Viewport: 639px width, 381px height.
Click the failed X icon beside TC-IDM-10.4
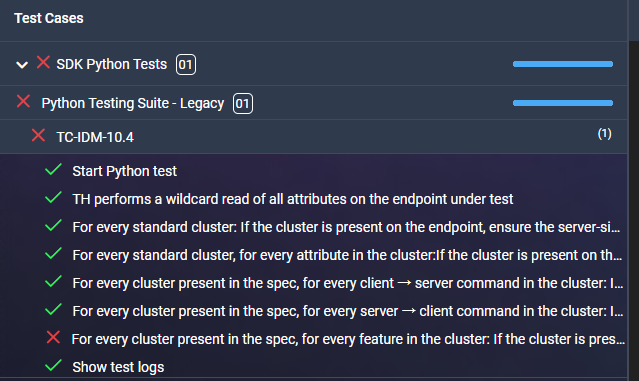(38, 135)
